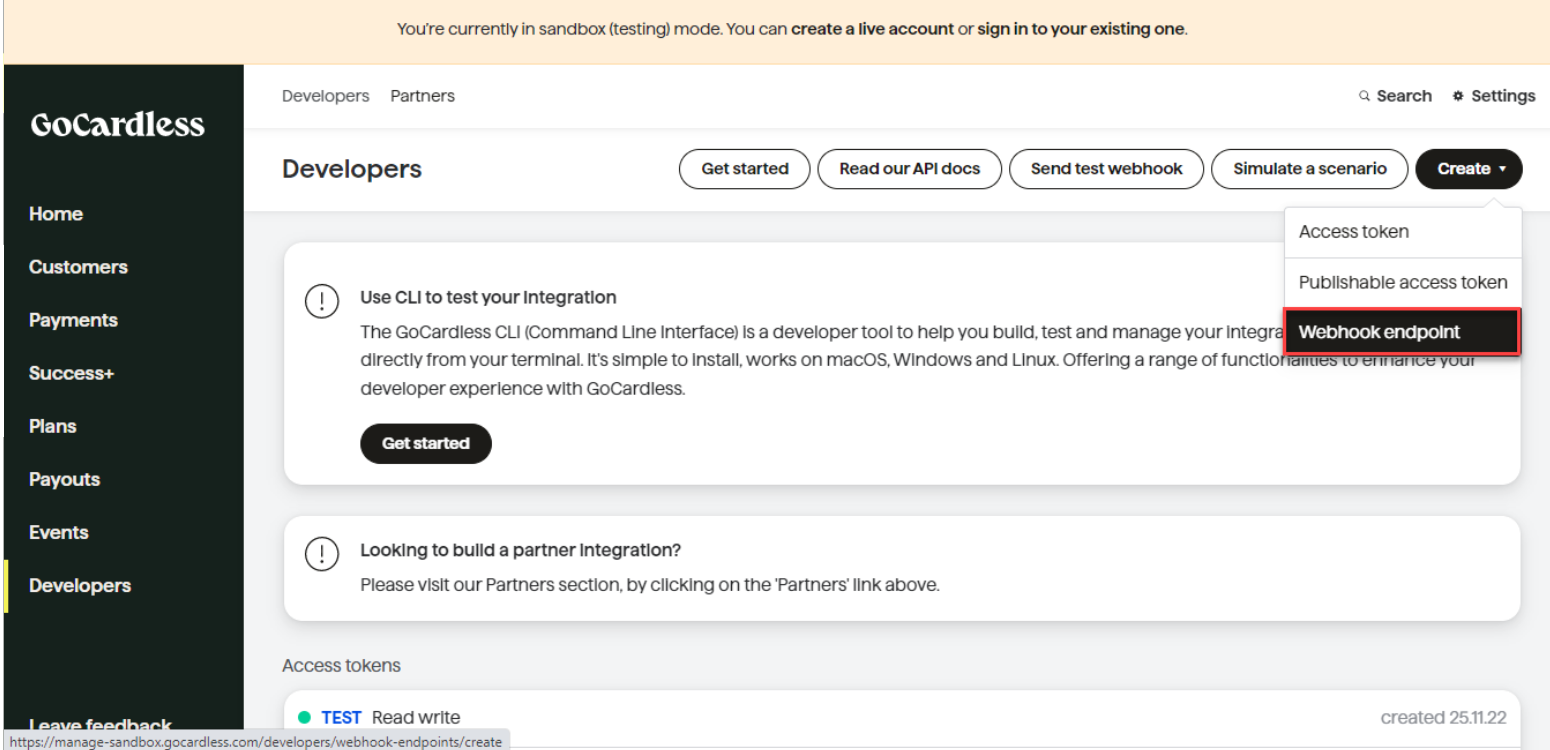Expand the Create dropdown button
Image resolution: width=1550 pixels, height=750 pixels.
click(1469, 169)
